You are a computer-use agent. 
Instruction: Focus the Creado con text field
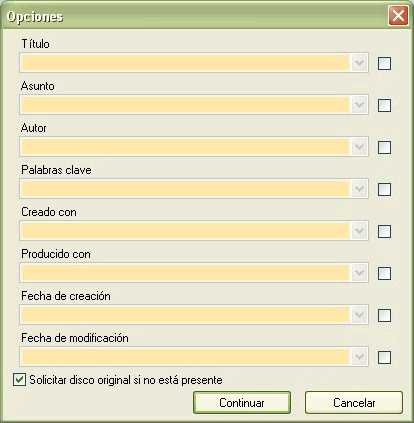click(185, 231)
